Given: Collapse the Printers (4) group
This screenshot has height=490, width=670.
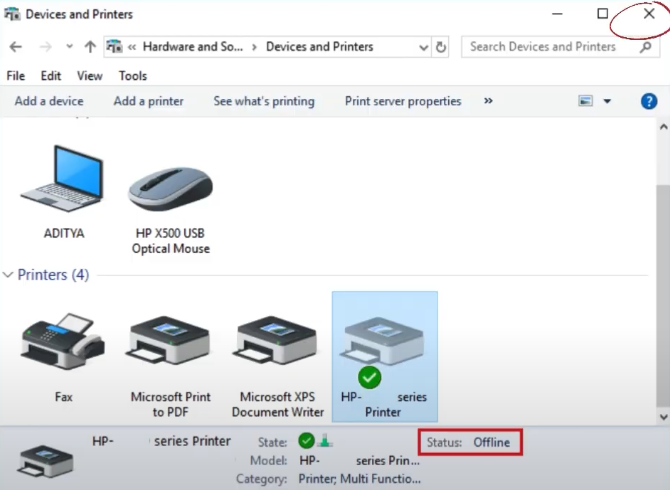Looking at the screenshot, I should (8, 275).
